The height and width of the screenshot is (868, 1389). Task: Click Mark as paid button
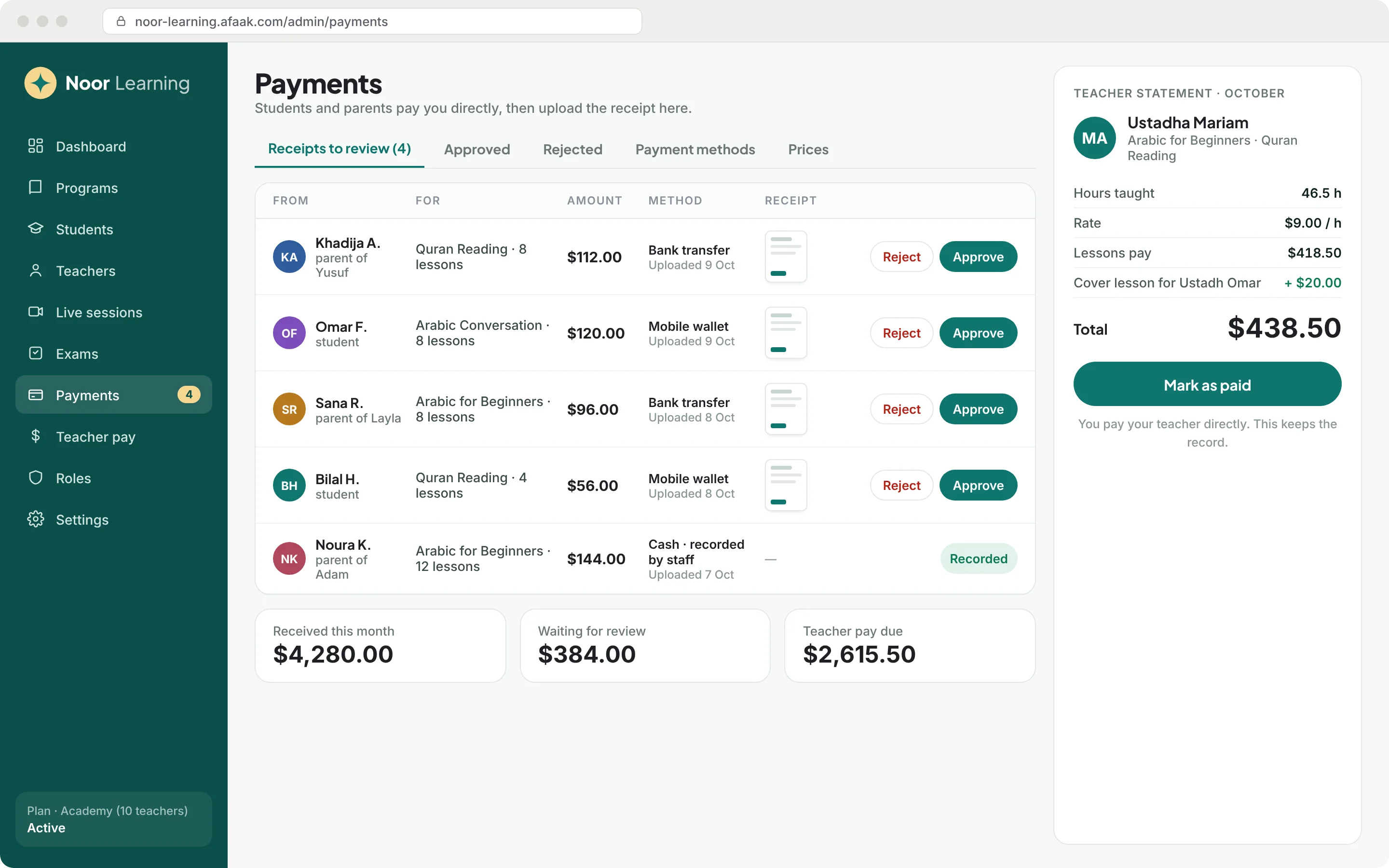(1207, 384)
